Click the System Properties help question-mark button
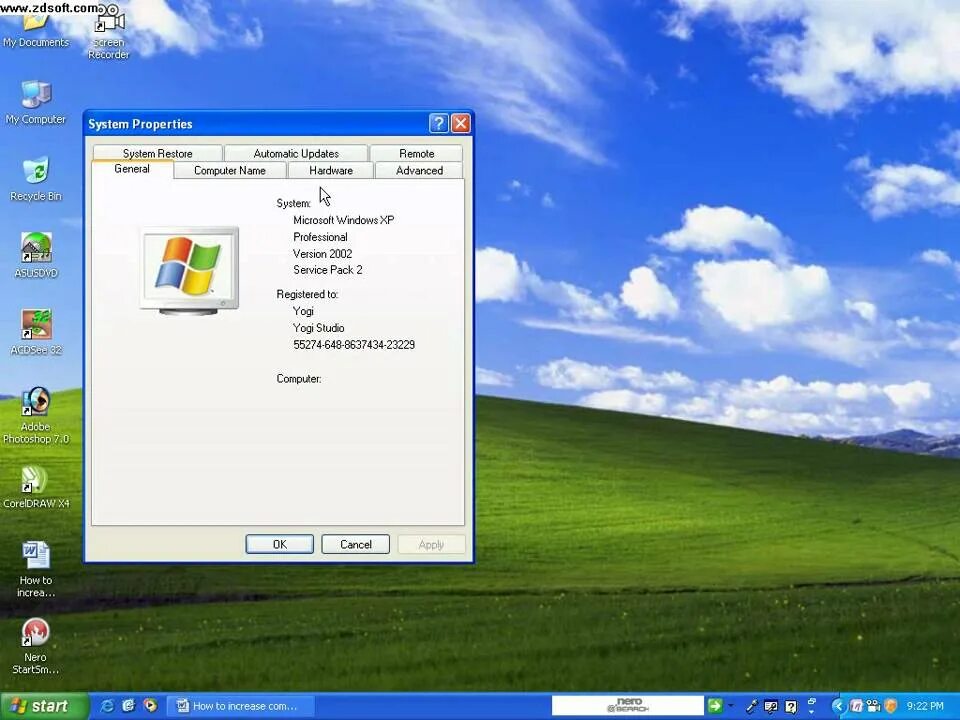This screenshot has height=720, width=960. (438, 124)
